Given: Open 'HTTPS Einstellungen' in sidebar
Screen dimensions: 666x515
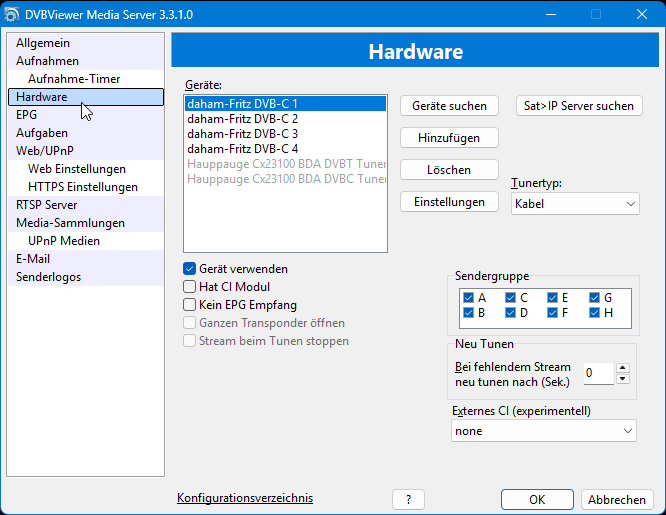Looking at the screenshot, I should tap(83, 187).
